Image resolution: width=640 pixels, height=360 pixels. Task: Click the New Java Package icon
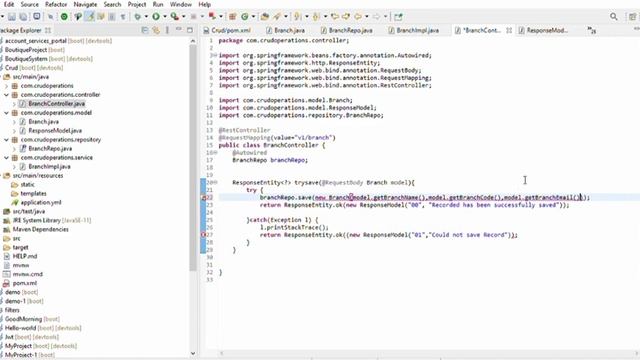pyautogui.click(x=233, y=17)
